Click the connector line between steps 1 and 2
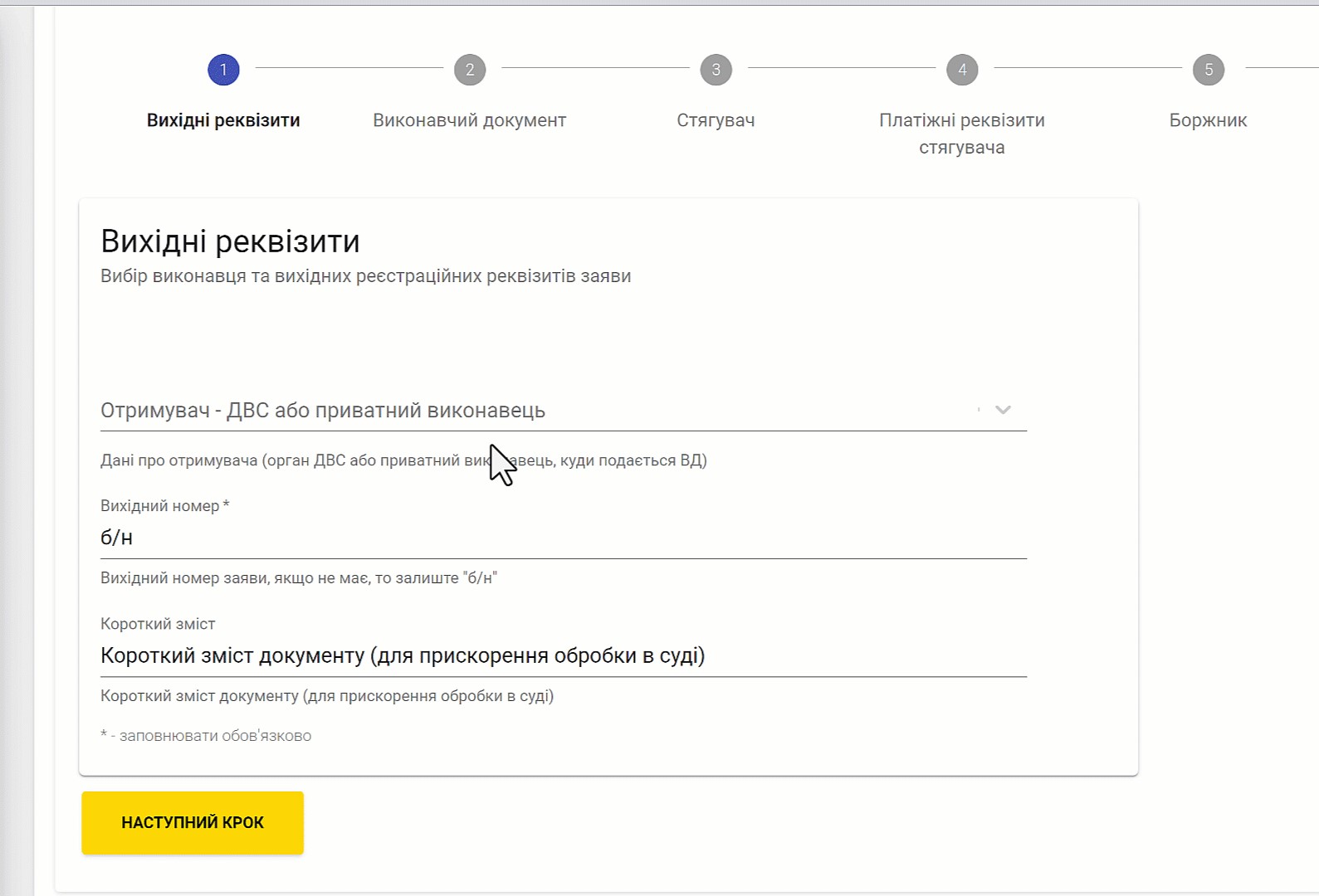The image size is (1319, 896). (x=349, y=68)
